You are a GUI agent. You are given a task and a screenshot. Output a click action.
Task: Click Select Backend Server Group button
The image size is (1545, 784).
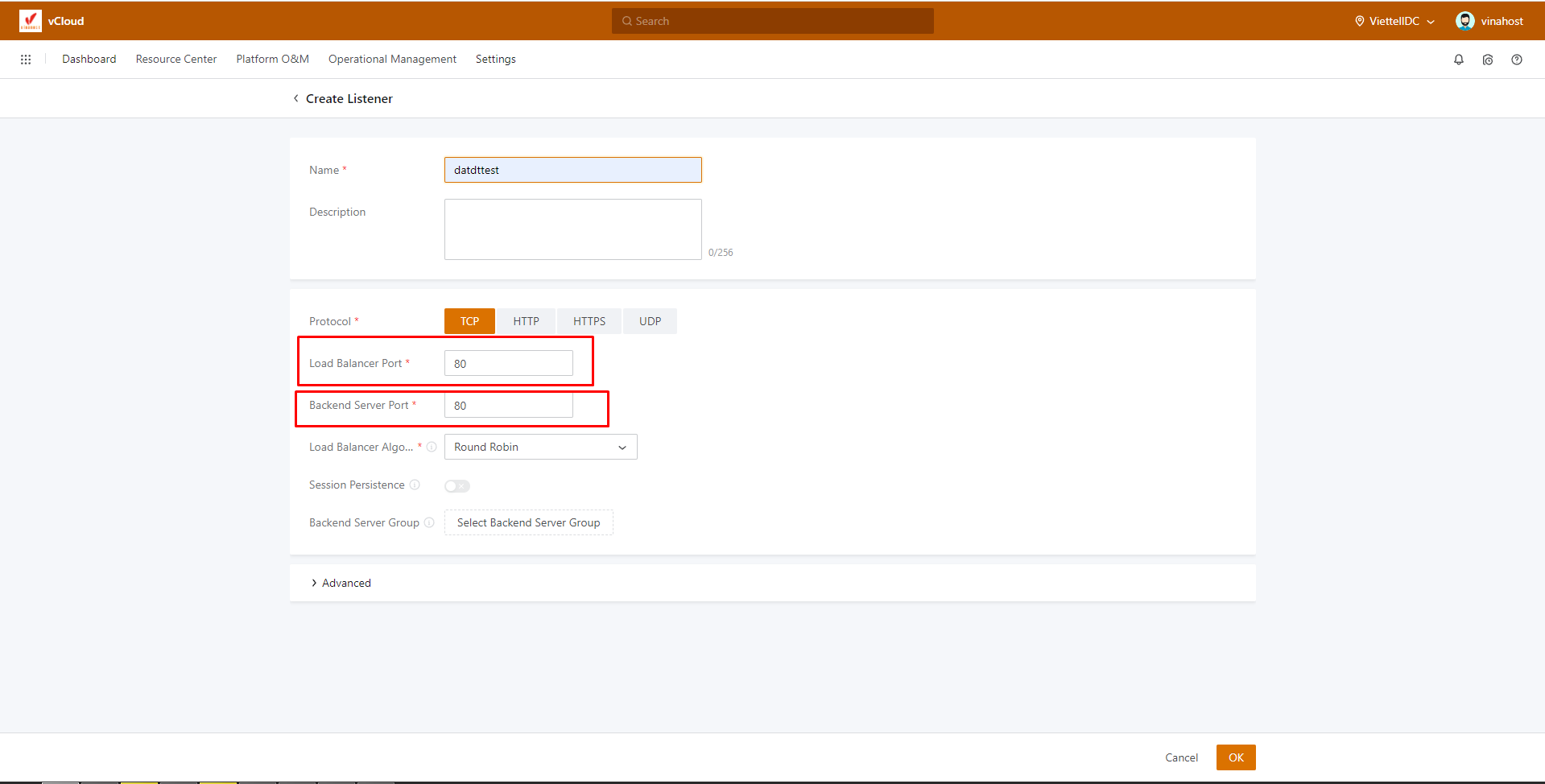[x=528, y=522]
